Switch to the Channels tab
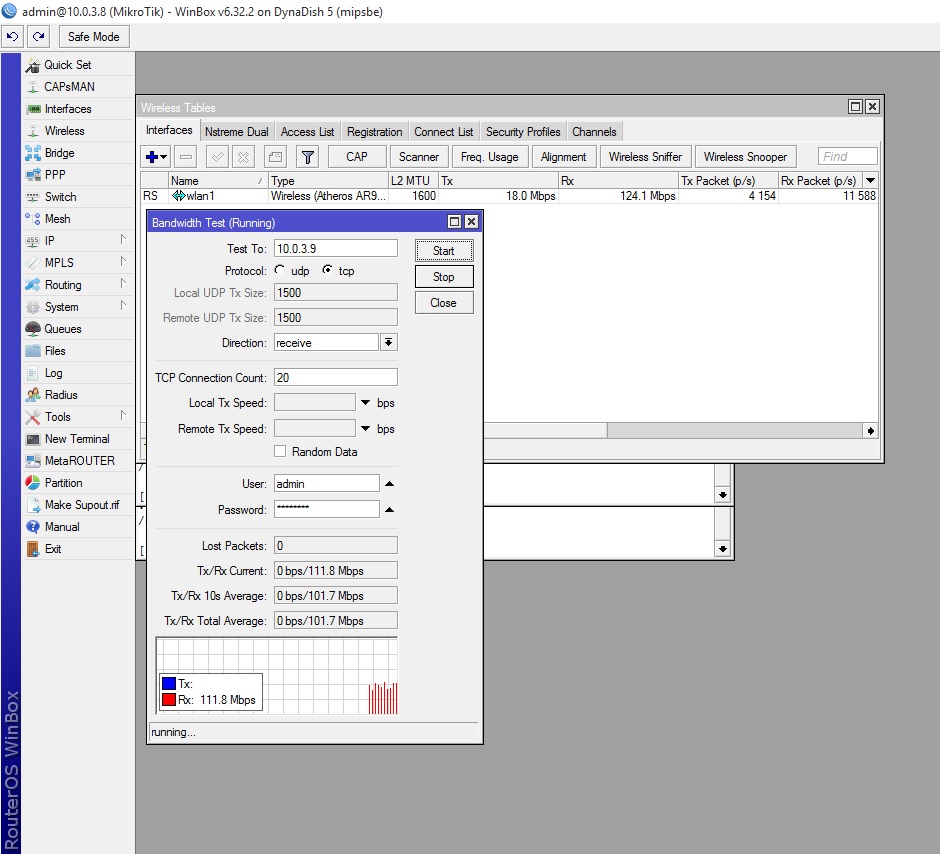The width and height of the screenshot is (940, 854). coord(594,132)
